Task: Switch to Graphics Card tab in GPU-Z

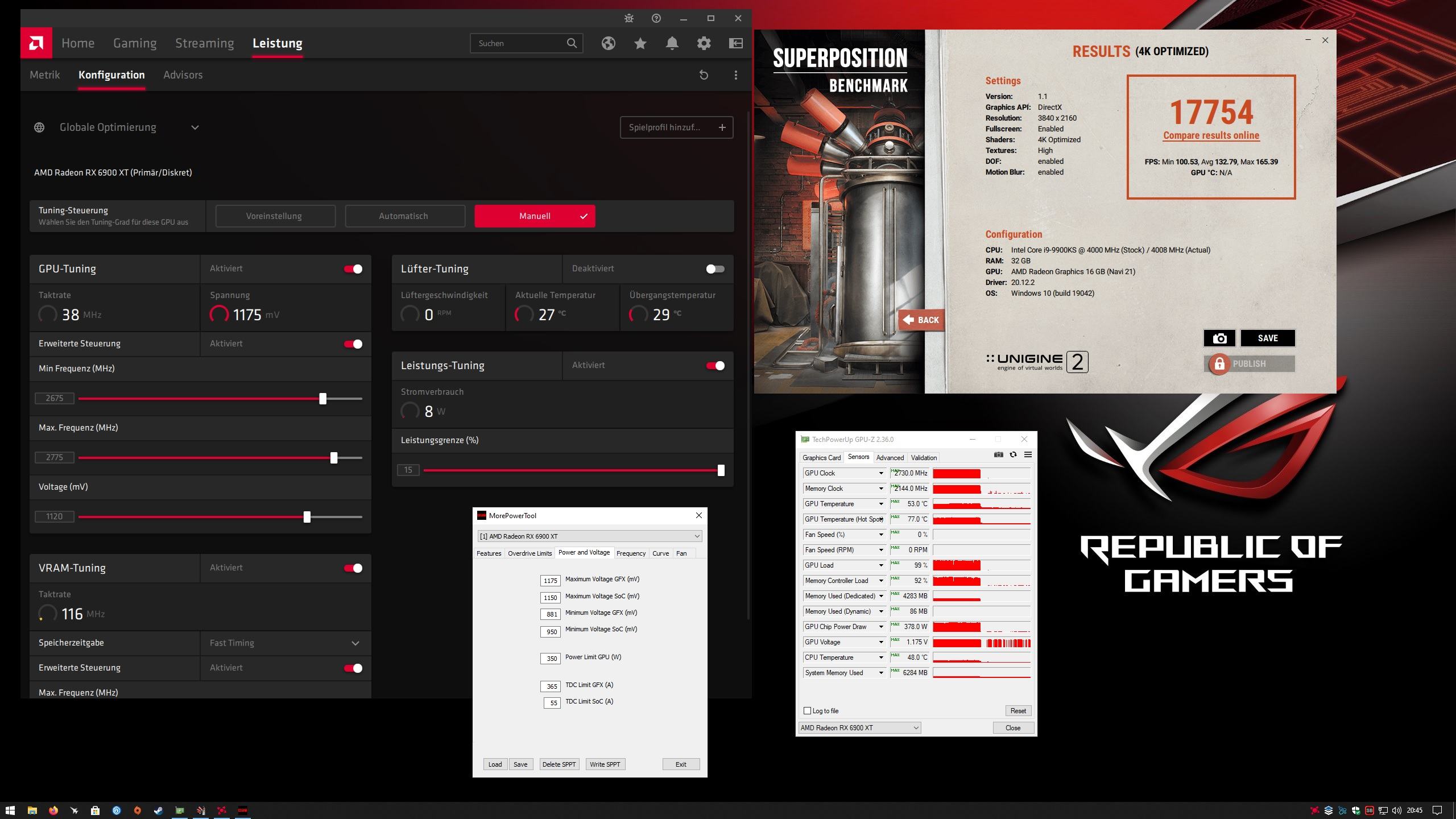Action: (x=821, y=458)
